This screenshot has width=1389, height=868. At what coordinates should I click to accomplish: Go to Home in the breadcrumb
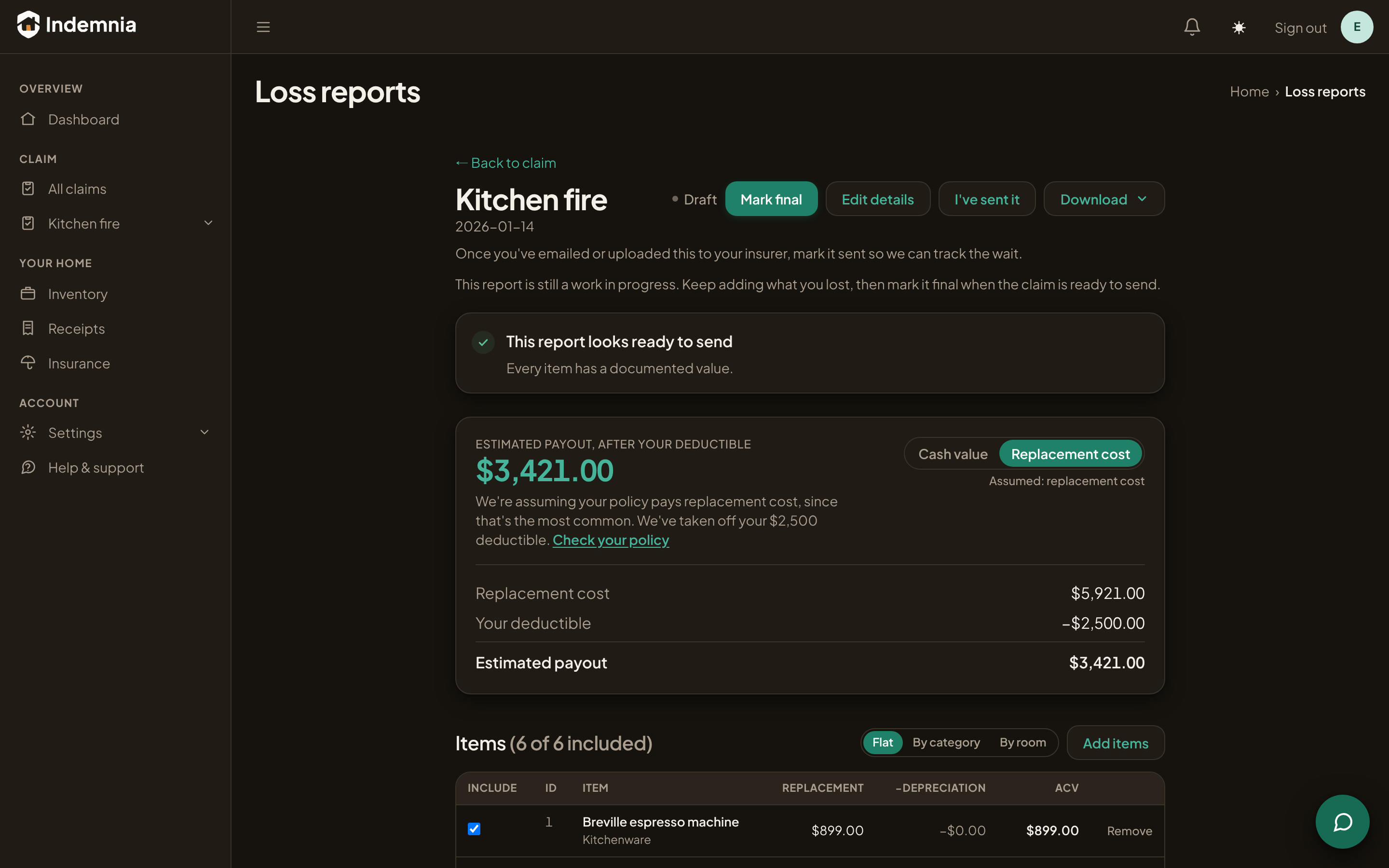(1249, 92)
